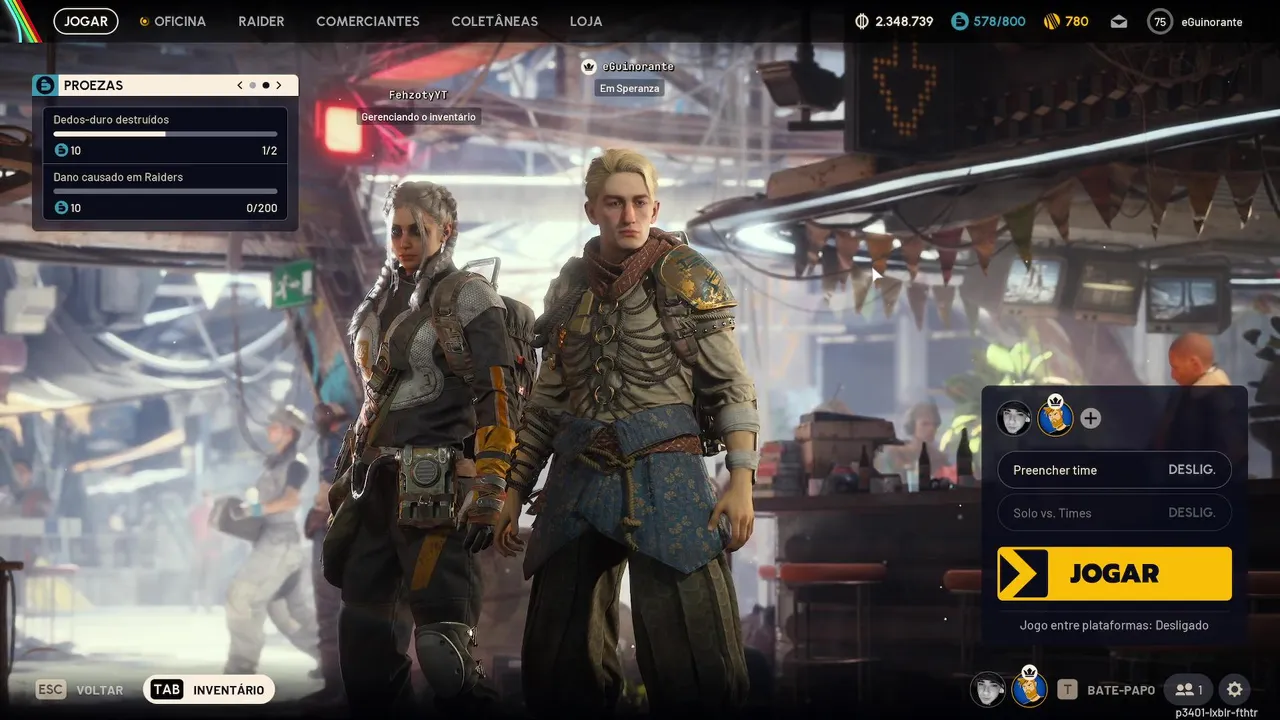Go to the COLETÂNEAS tab
Viewport: 1280px width, 720px height.
pyautogui.click(x=494, y=21)
